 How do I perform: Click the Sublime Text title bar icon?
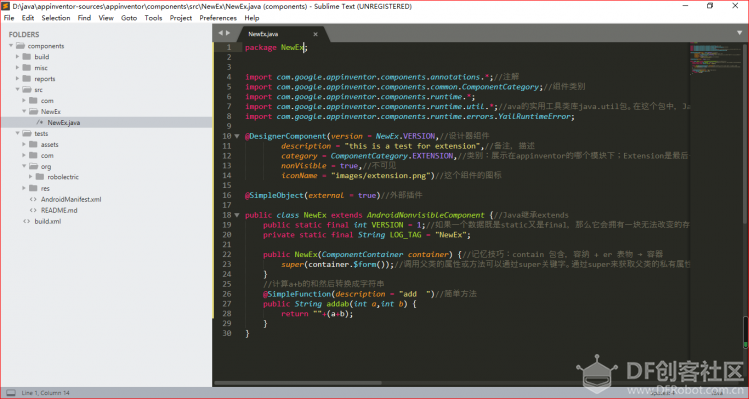point(6,6)
